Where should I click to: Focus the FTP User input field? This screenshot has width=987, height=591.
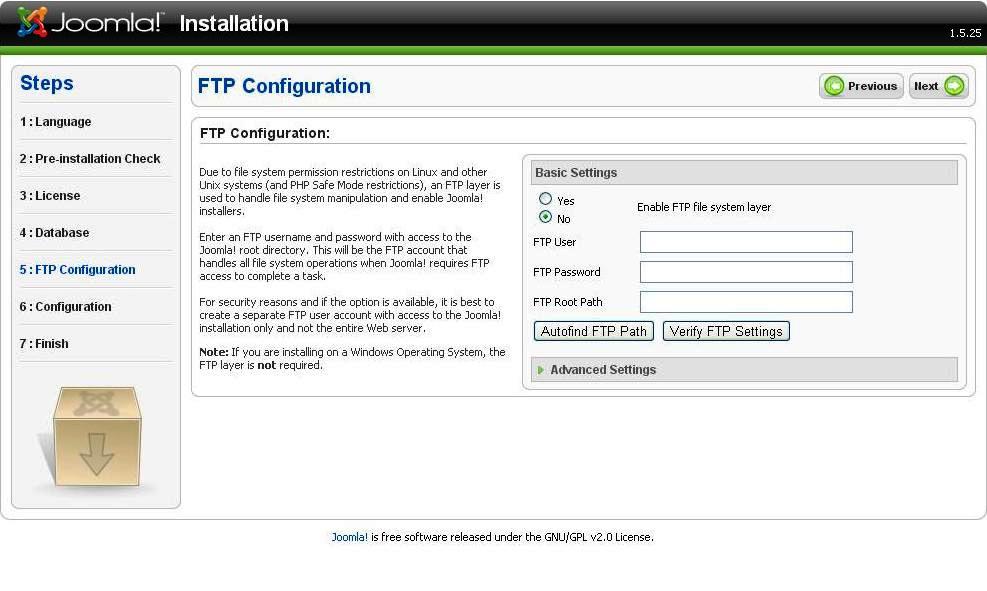coord(746,242)
